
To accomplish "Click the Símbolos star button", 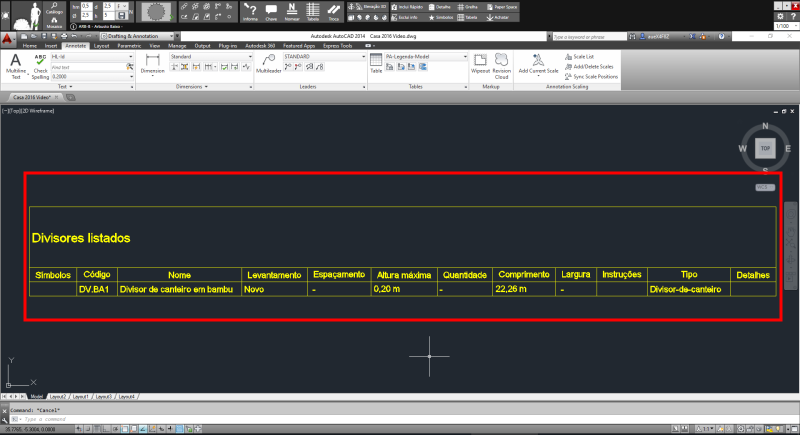I will [441, 17].
